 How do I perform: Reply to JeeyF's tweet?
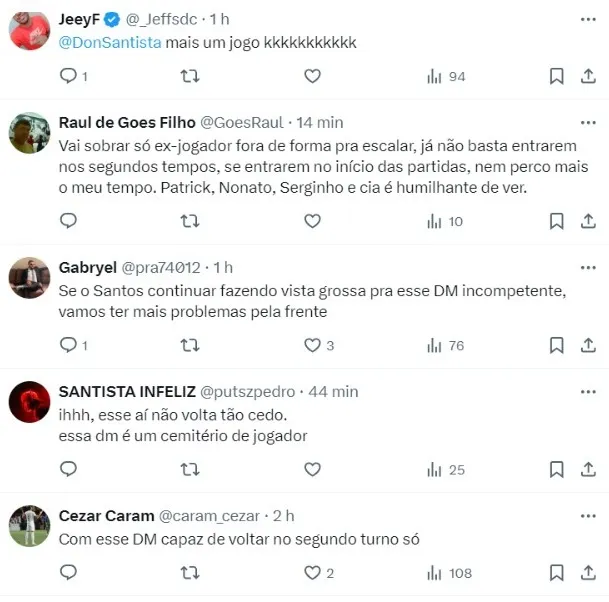pos(73,76)
